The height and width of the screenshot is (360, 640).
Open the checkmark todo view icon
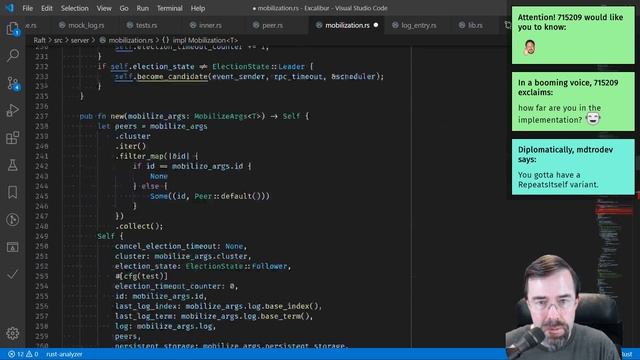[13, 274]
